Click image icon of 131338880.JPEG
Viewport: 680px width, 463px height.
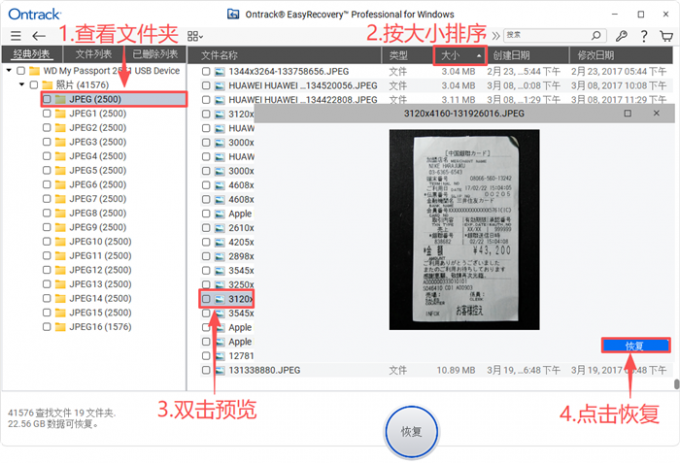(x=220, y=370)
